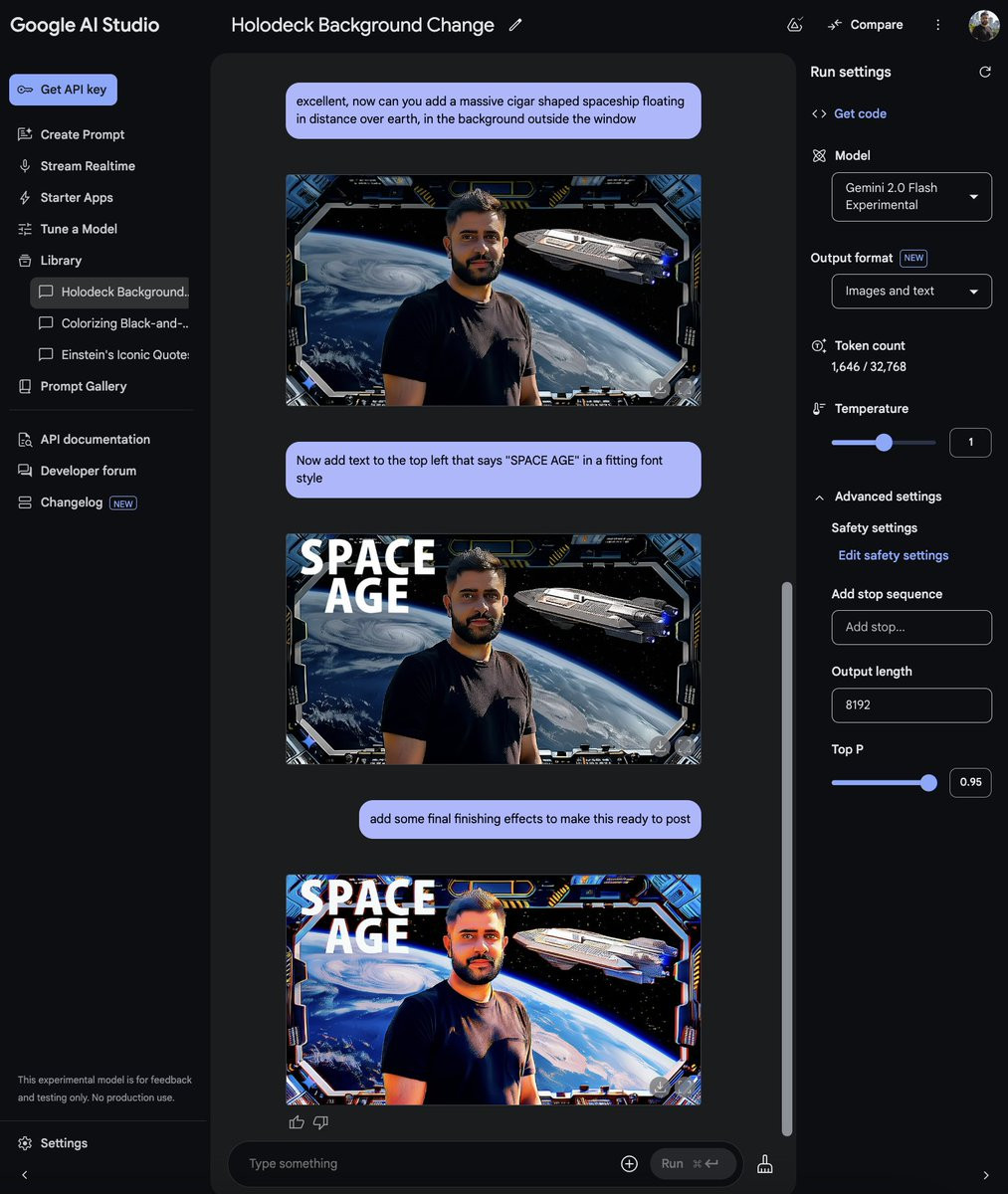Click the Google AI Studio logo
Viewport: 1008px width, 1194px height.
coord(85,25)
